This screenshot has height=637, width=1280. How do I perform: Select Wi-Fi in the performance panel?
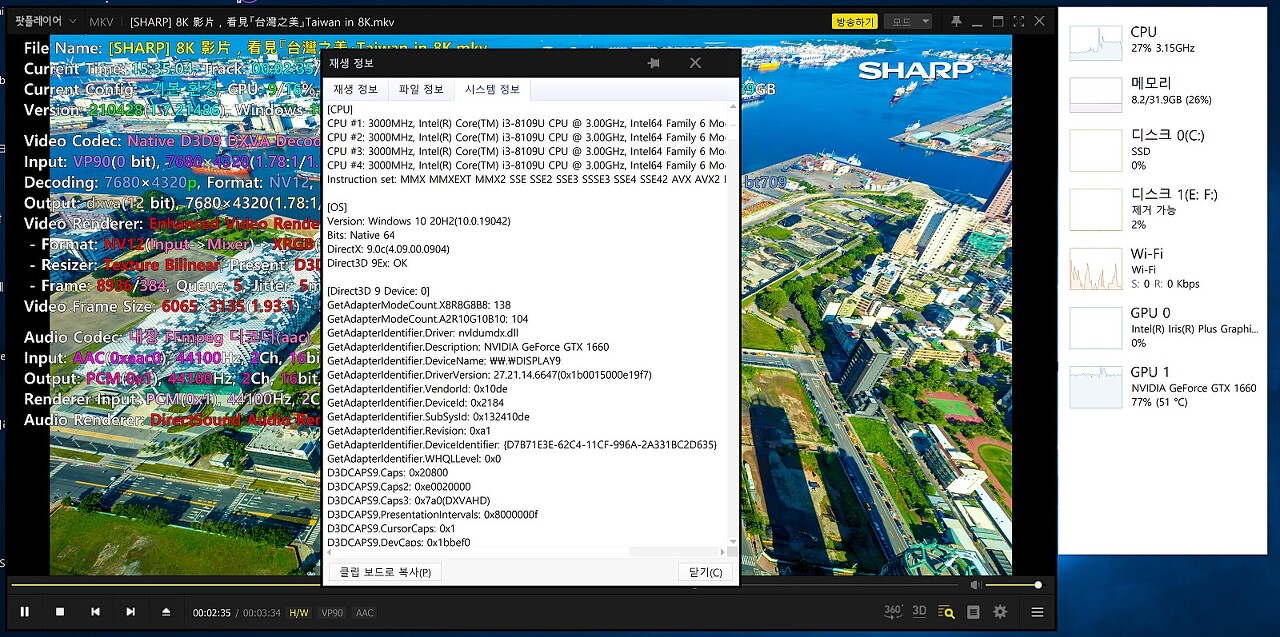point(1162,269)
